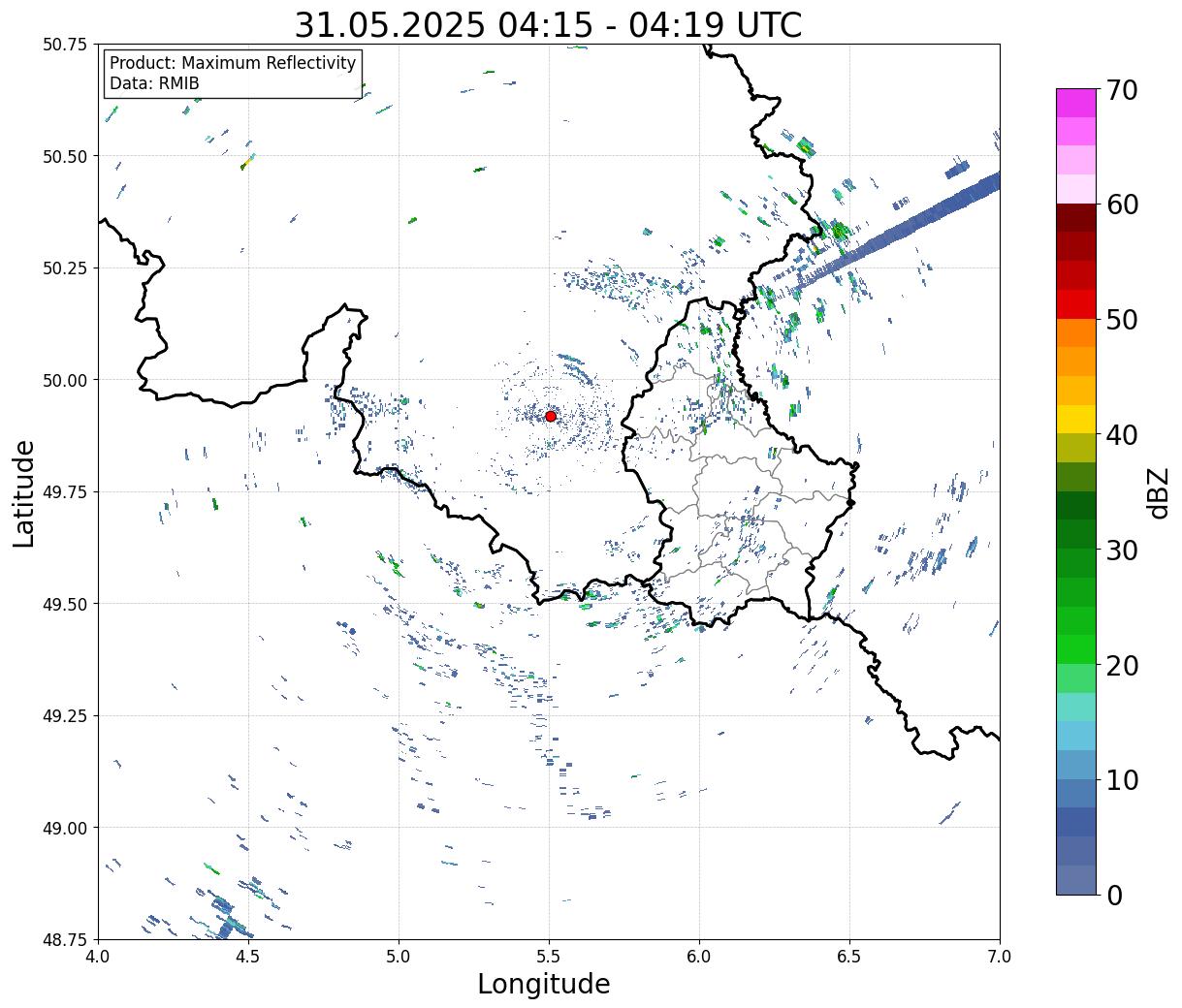
Task: Click the longitude tick label 4.0
Action: coord(98,957)
